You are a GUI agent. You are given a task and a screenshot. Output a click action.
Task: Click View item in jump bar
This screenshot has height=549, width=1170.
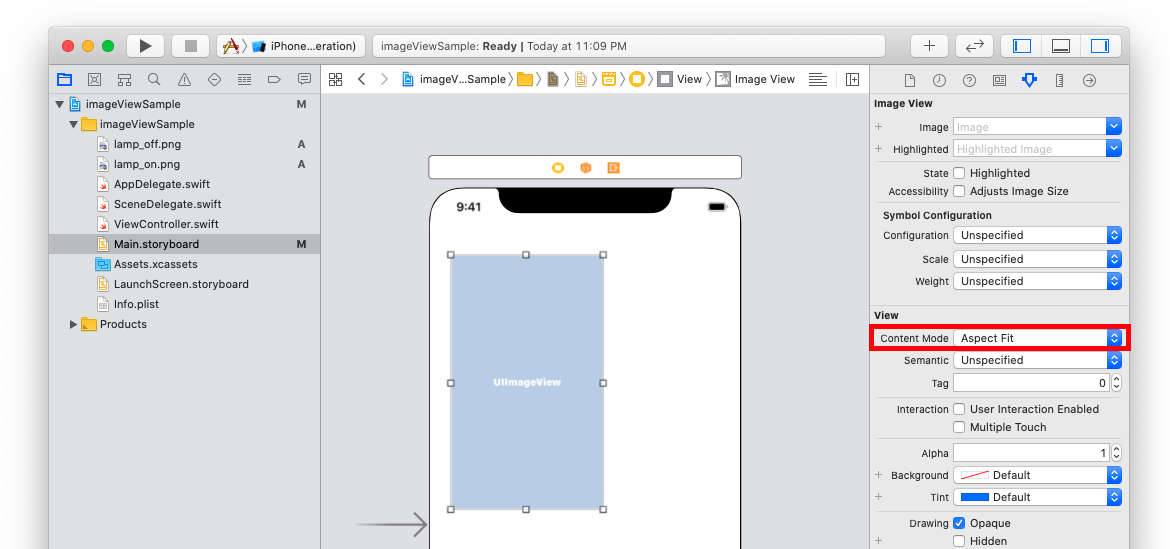(x=681, y=79)
